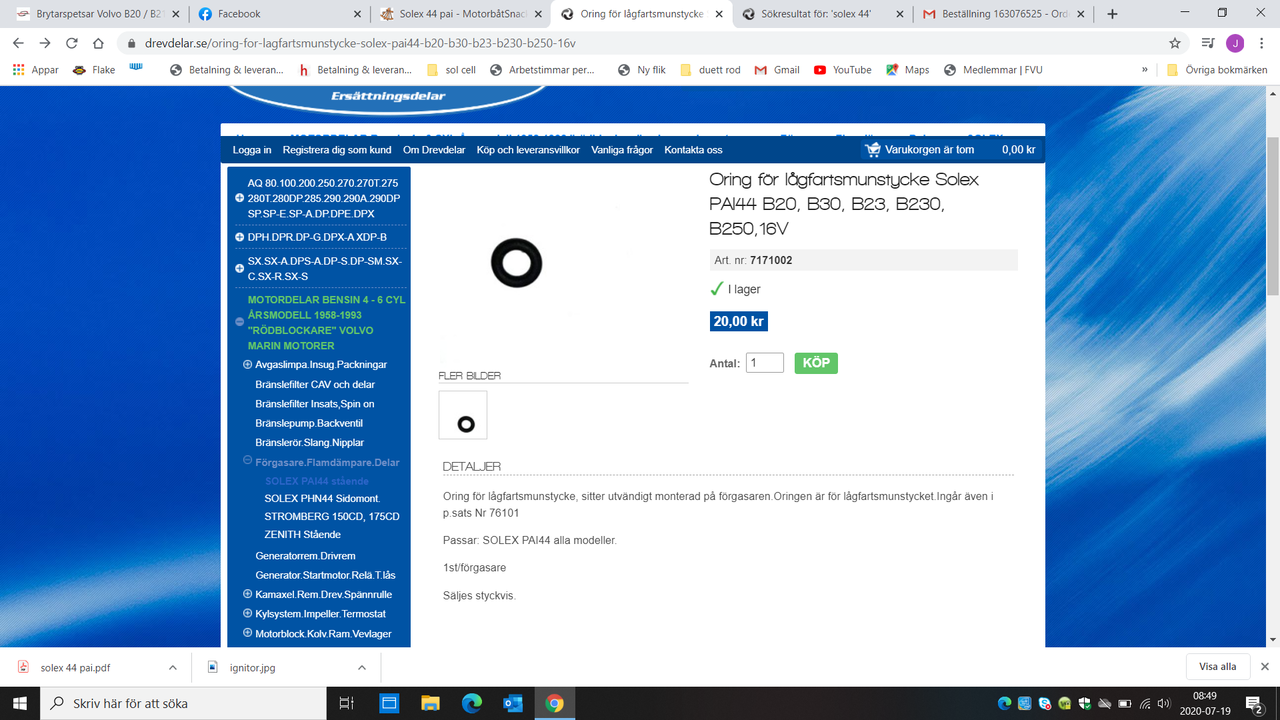Bookmark this page with star icon

pyautogui.click(x=1175, y=44)
